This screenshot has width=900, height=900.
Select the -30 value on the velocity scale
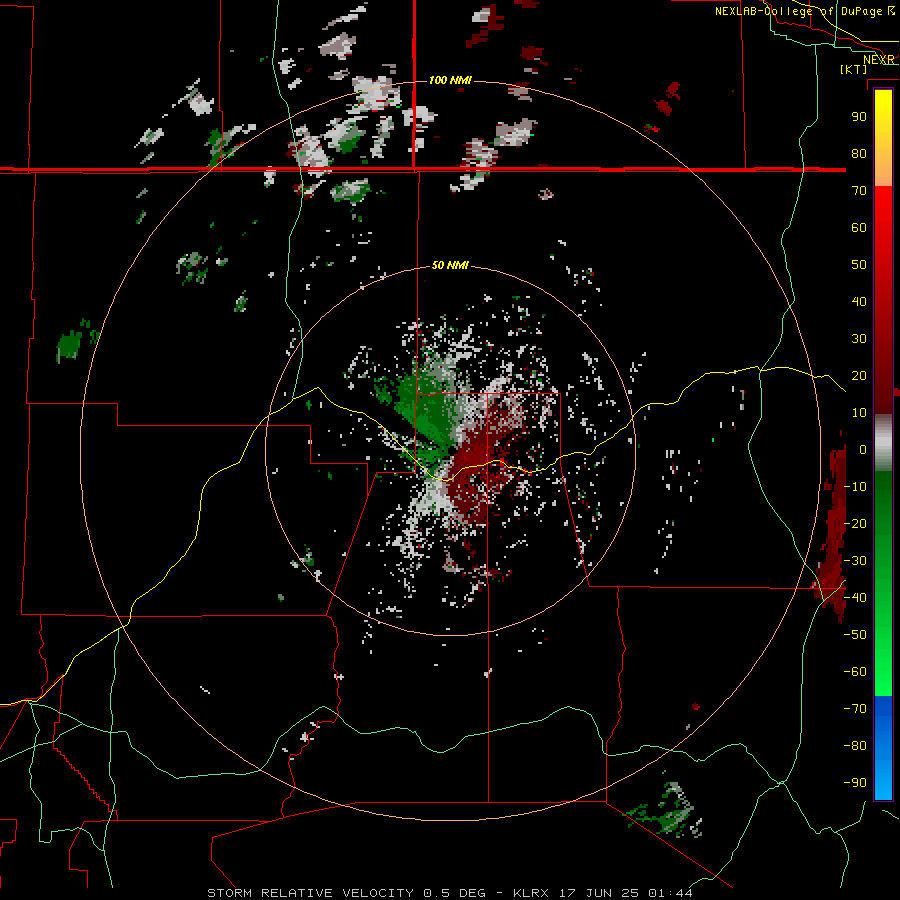855,561
